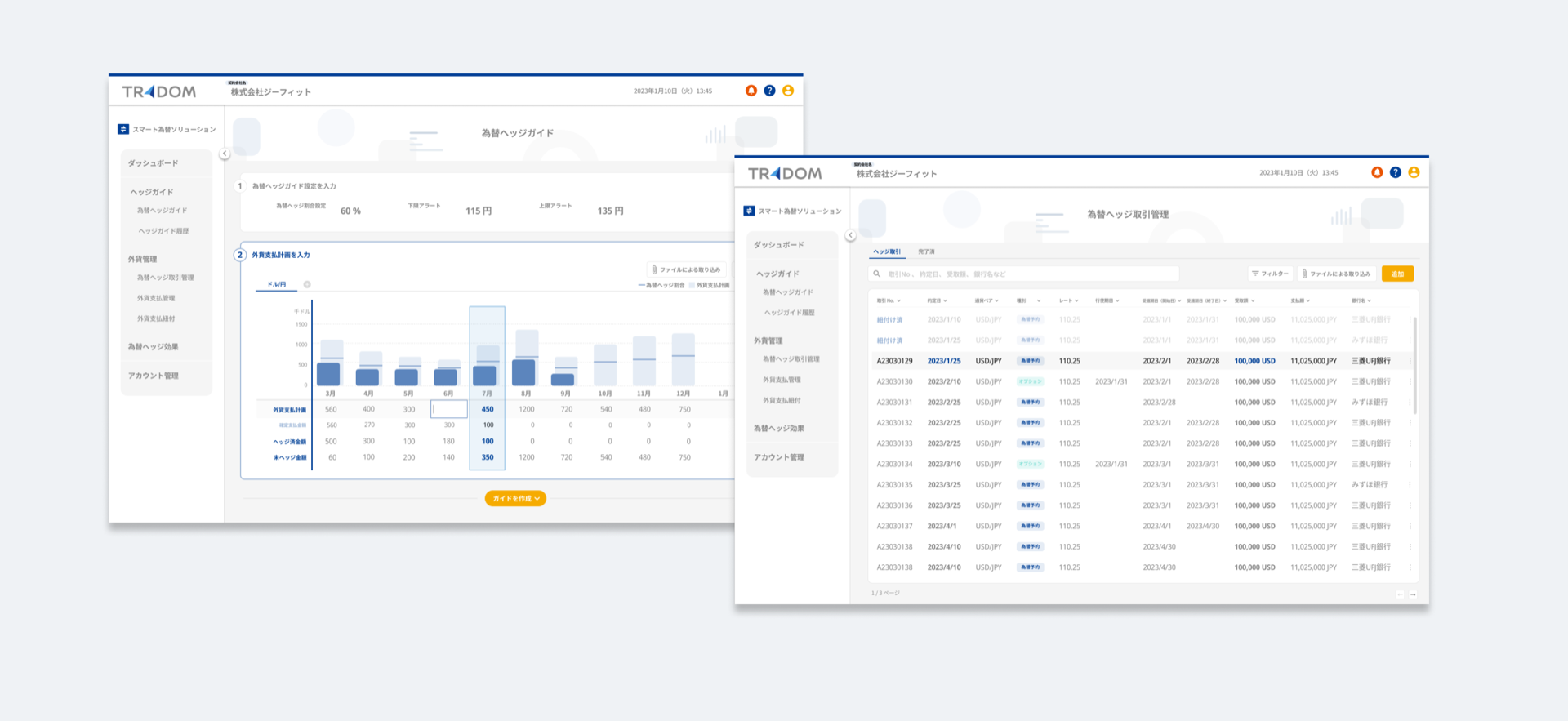
Task: Switch to the 完了済 tab
Action: 926,251
